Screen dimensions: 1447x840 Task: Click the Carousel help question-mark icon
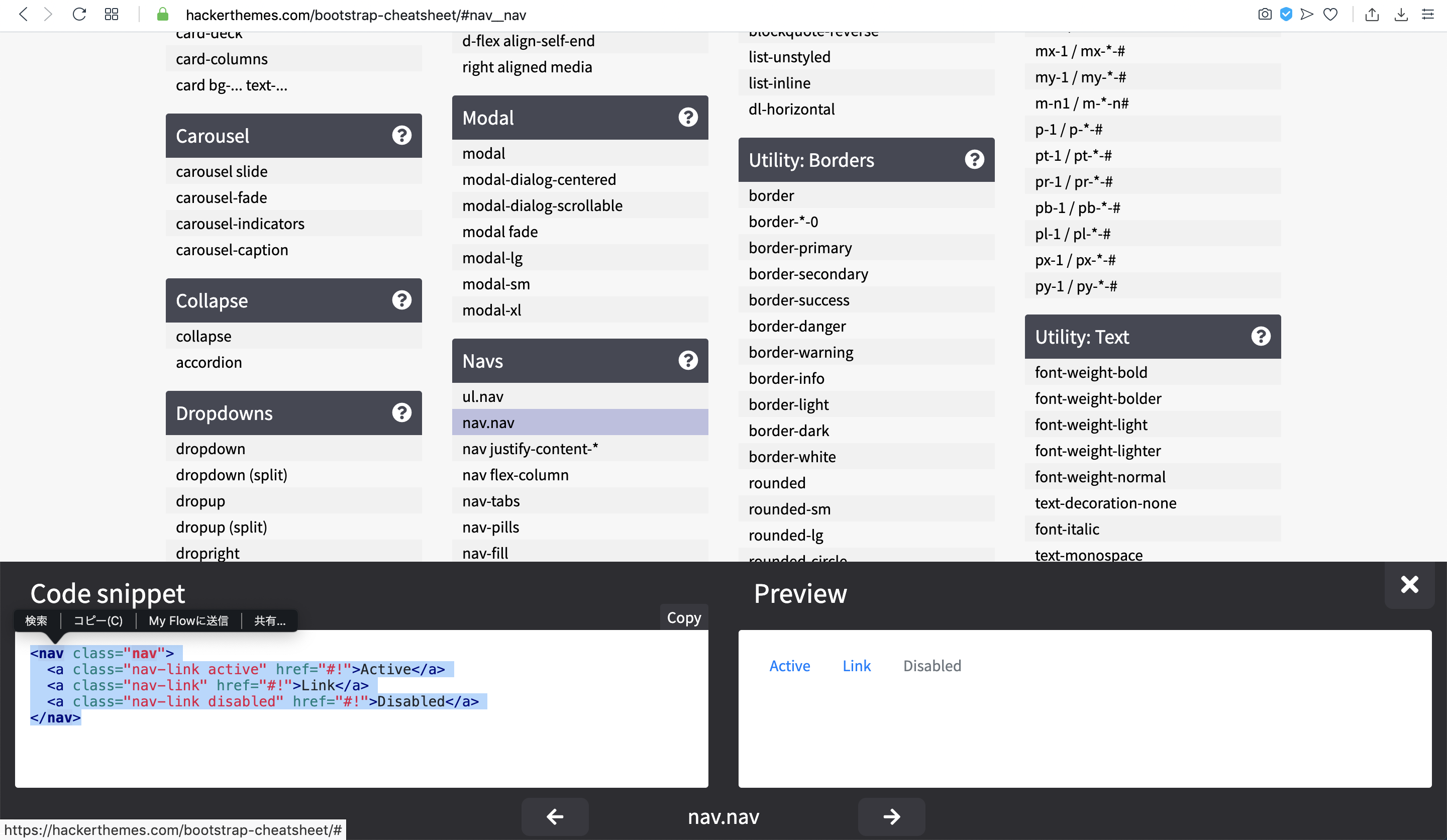pyautogui.click(x=401, y=136)
